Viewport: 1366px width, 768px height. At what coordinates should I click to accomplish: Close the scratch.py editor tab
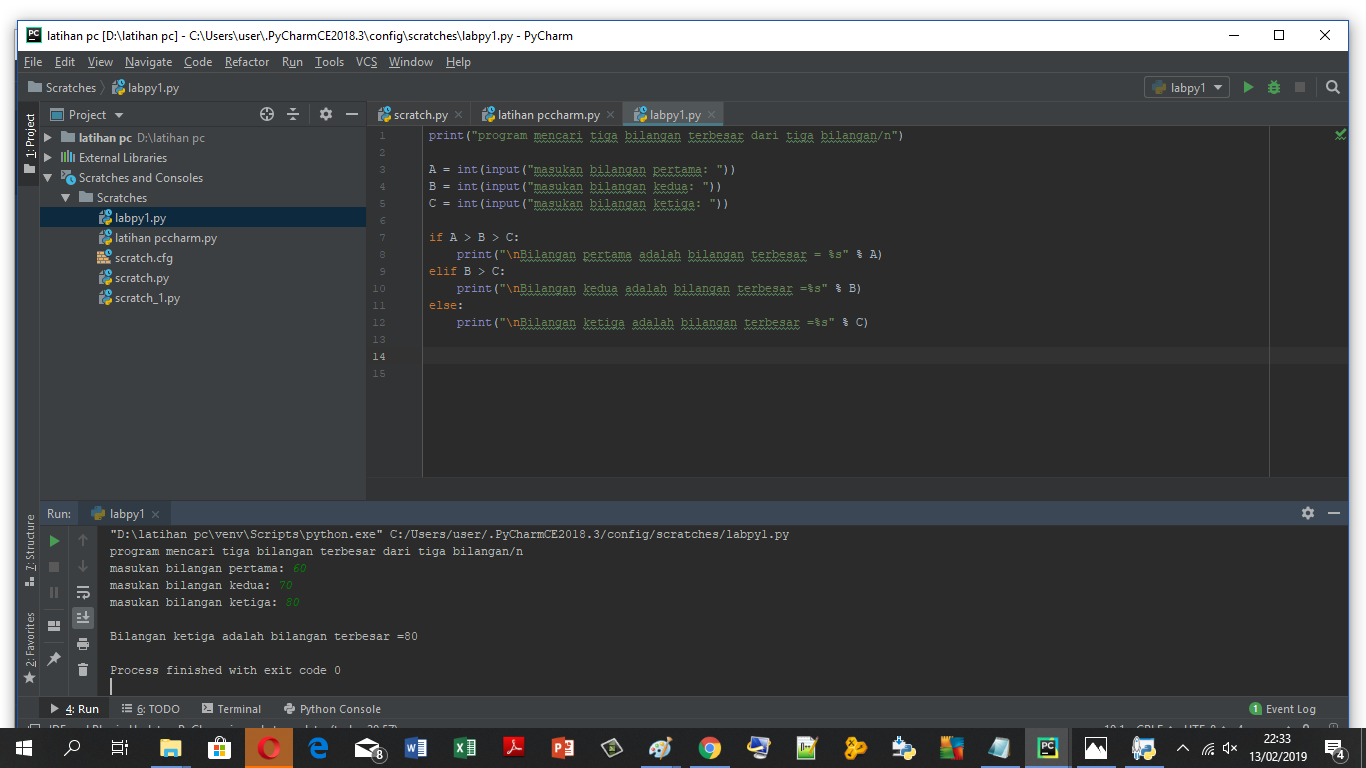pyautogui.click(x=459, y=115)
